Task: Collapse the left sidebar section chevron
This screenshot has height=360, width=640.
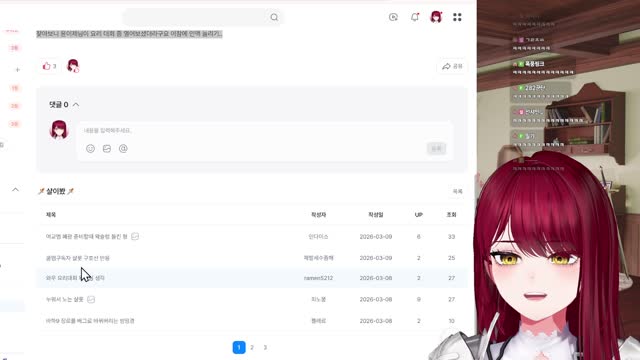Action: (15, 189)
